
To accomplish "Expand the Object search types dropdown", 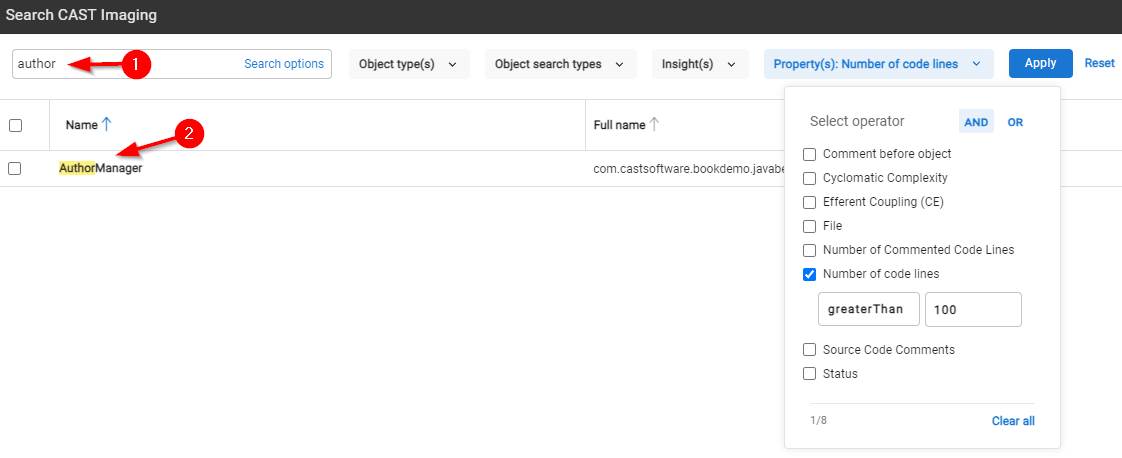I will coord(560,64).
